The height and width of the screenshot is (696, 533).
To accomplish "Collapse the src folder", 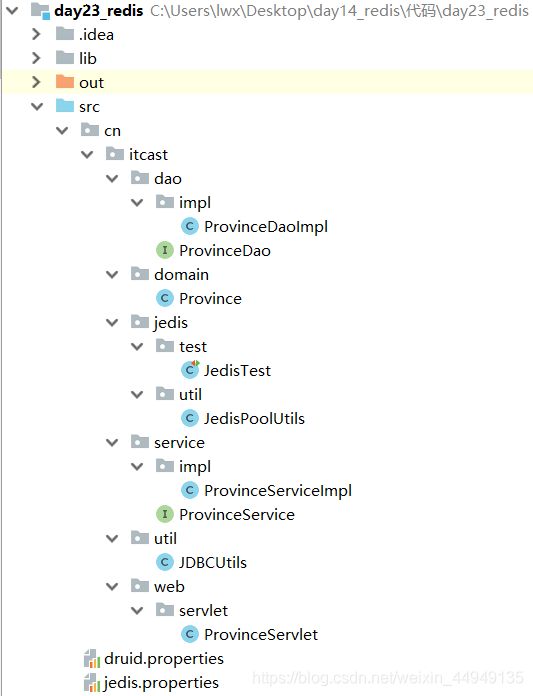I will coord(37,107).
